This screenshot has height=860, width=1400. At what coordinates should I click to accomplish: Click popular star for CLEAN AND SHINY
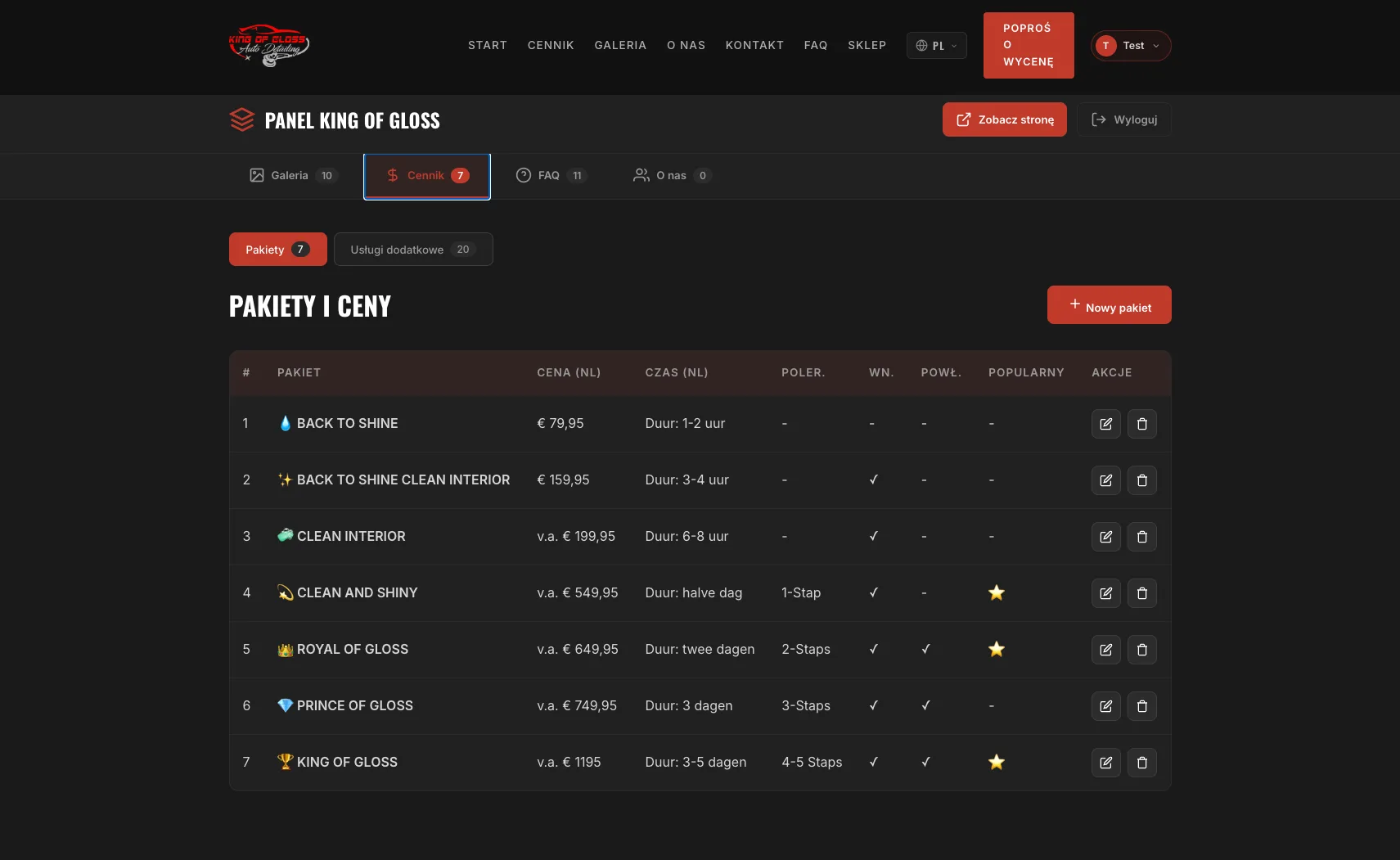point(996,593)
